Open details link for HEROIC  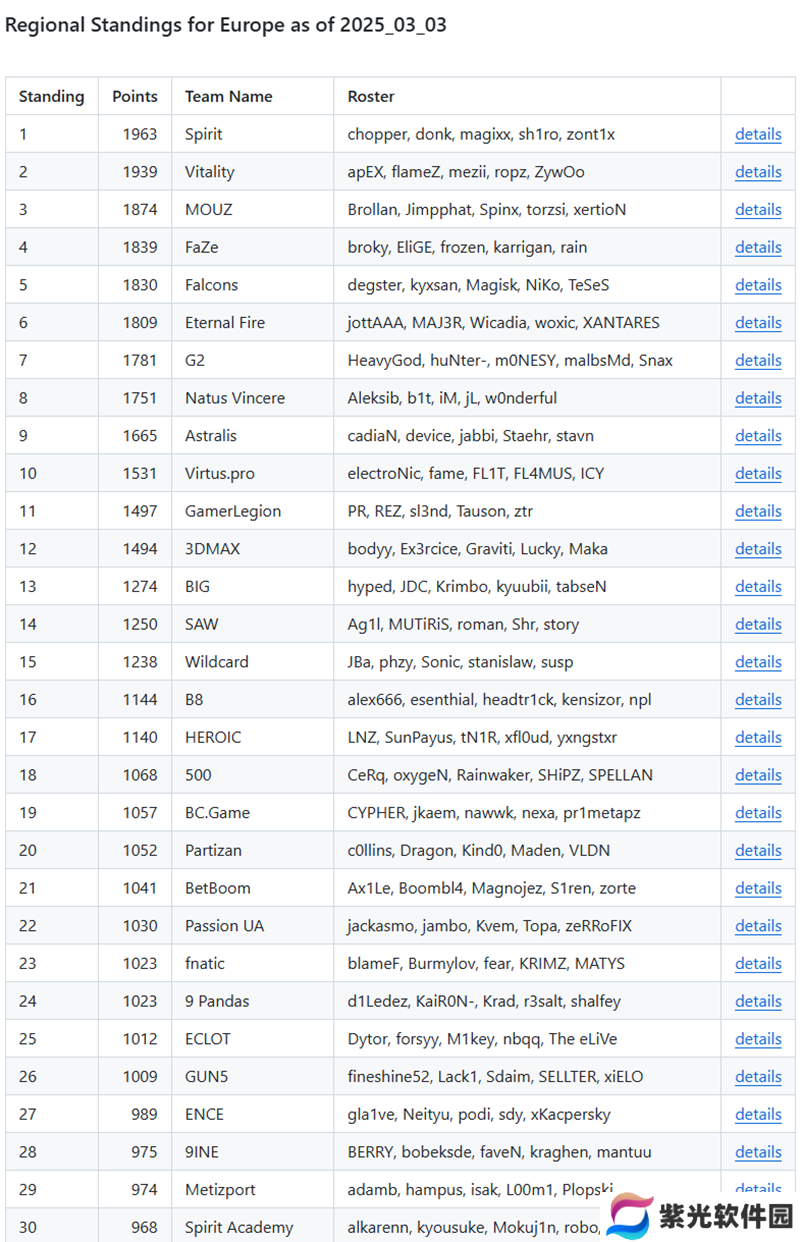758,737
